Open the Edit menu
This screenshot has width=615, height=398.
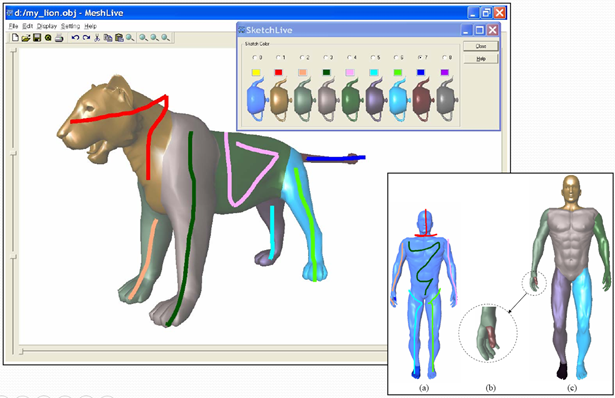(27, 26)
